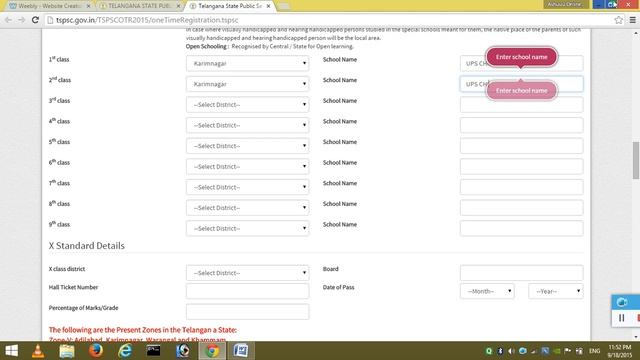This screenshot has height=360, width=640.
Task: Click the Hall Ticket Number field
Action: [x=247, y=291]
